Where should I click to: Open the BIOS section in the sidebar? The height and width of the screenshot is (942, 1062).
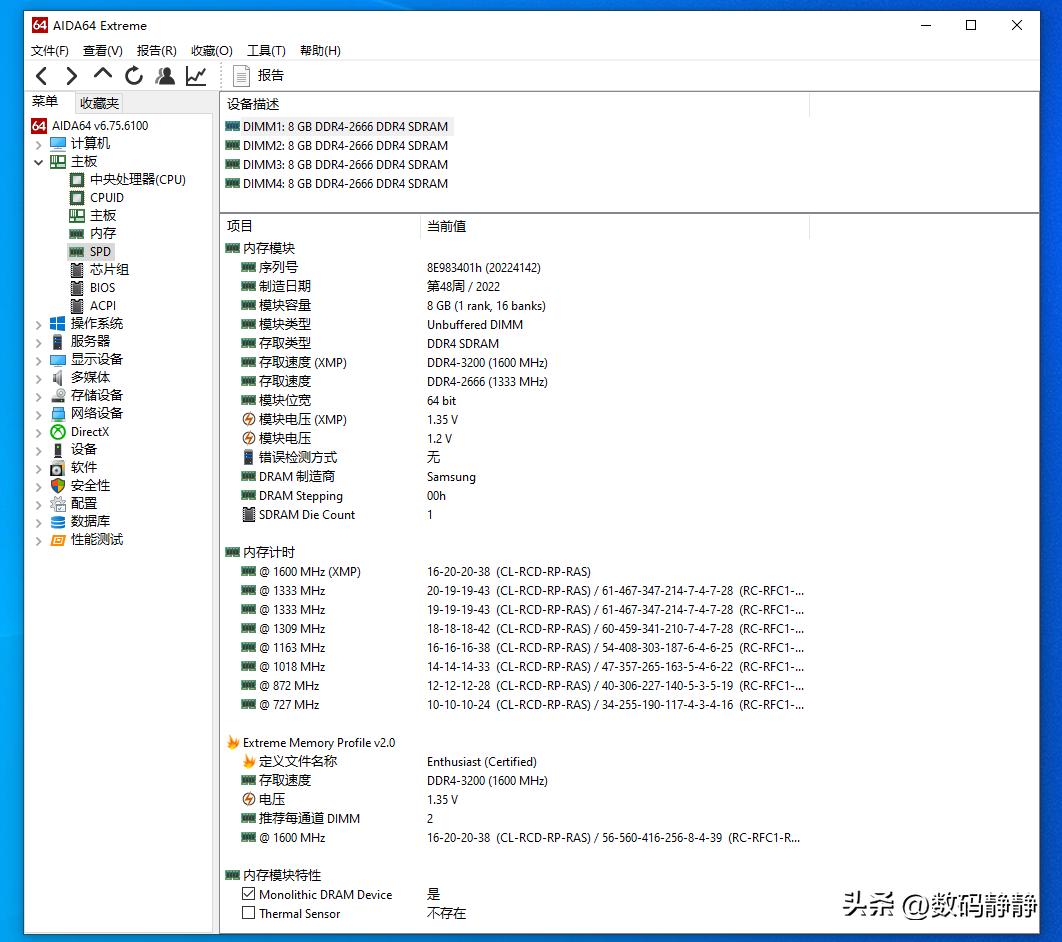tap(99, 287)
